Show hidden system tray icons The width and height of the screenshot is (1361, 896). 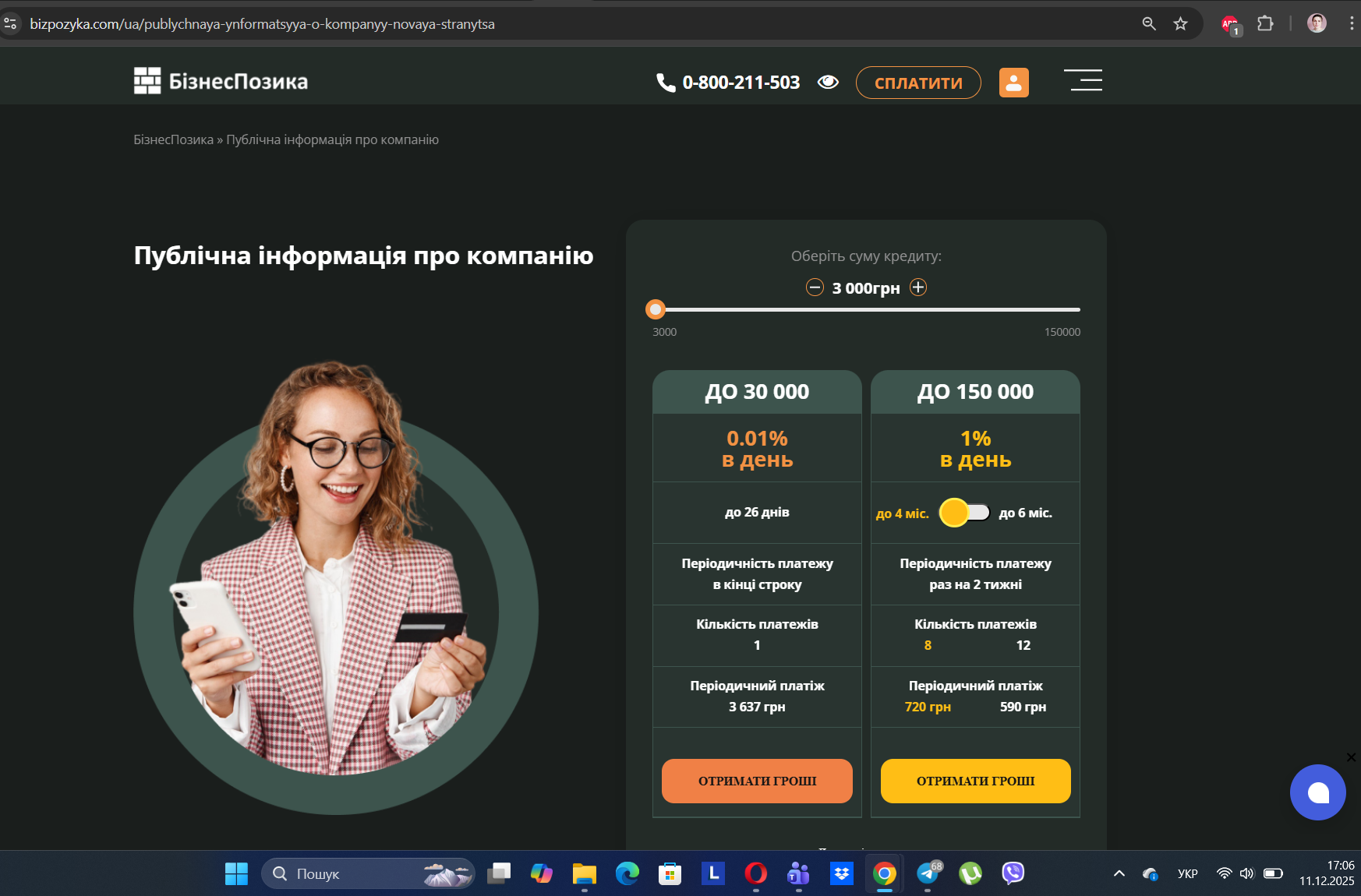(x=1119, y=873)
